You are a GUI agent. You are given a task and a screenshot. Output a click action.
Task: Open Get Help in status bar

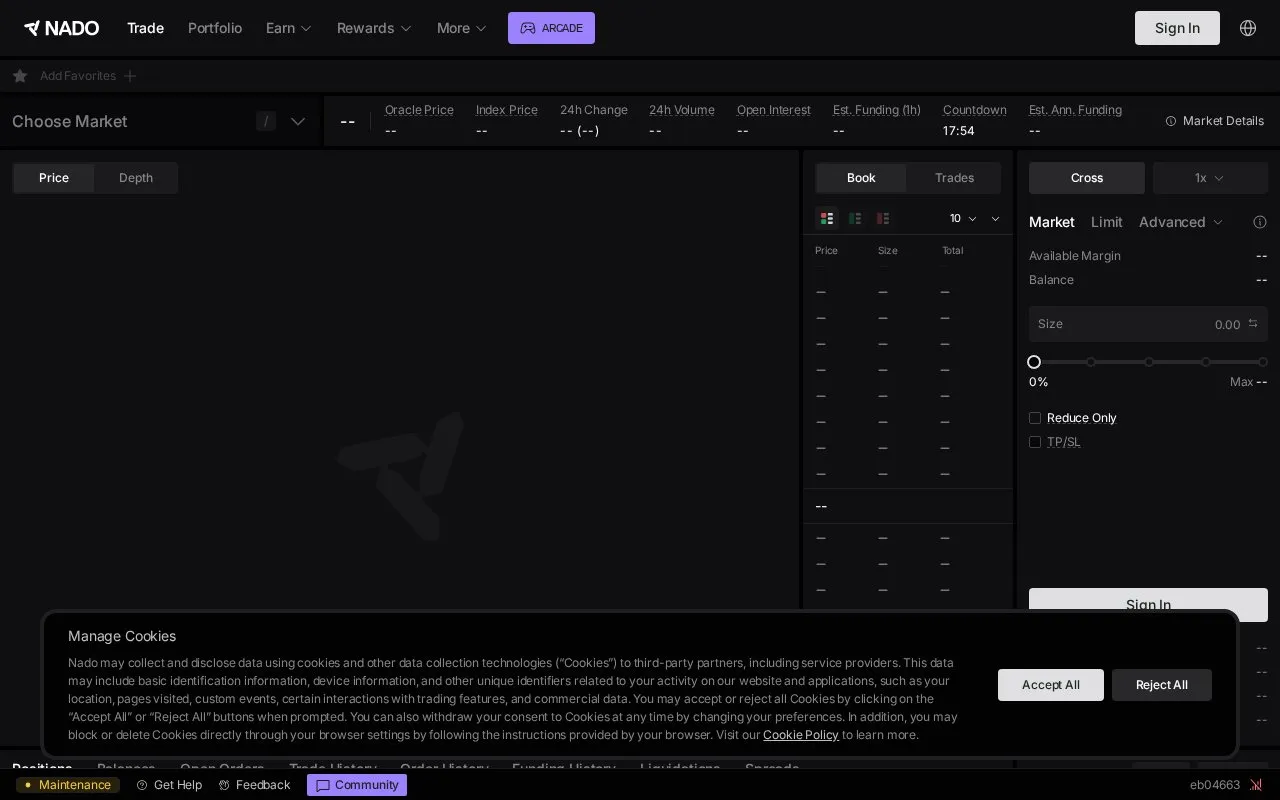coord(169,785)
